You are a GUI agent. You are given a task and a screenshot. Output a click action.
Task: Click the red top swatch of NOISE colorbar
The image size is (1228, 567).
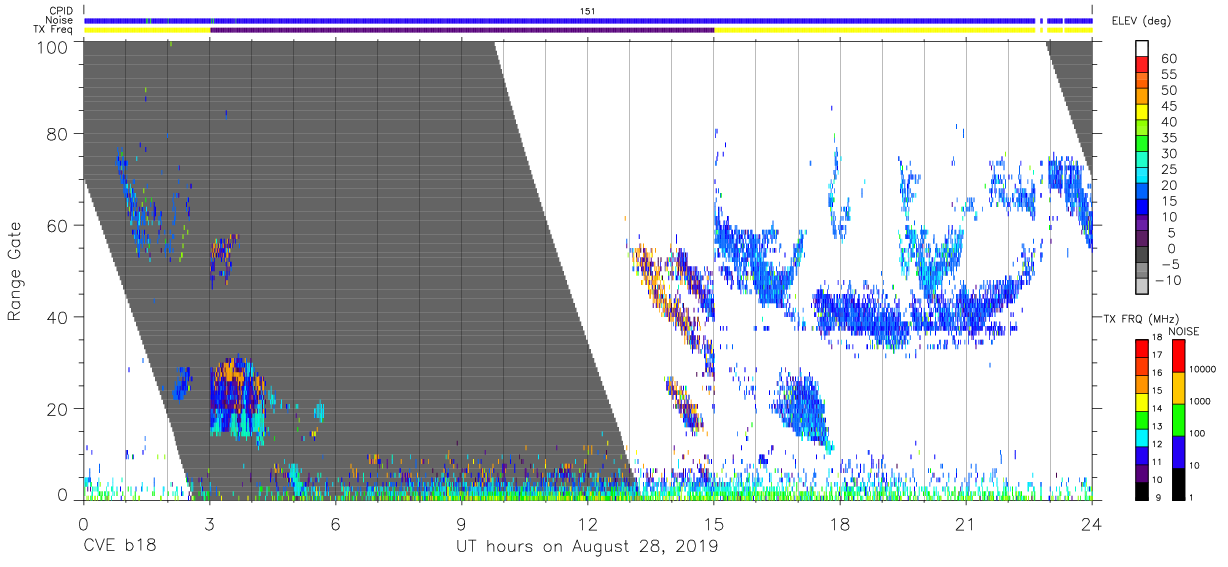(1179, 355)
